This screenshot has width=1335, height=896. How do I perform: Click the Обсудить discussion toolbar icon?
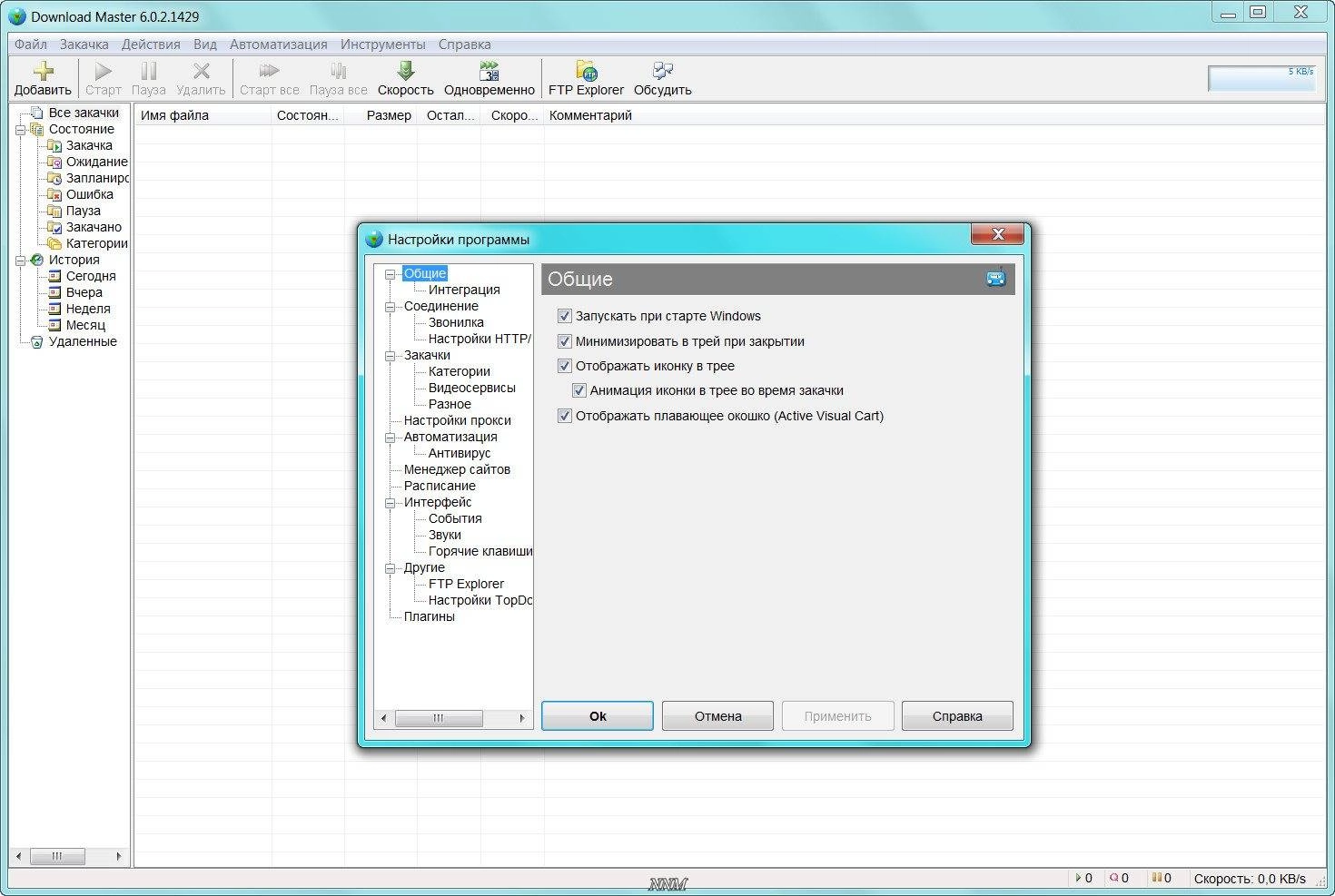663,71
